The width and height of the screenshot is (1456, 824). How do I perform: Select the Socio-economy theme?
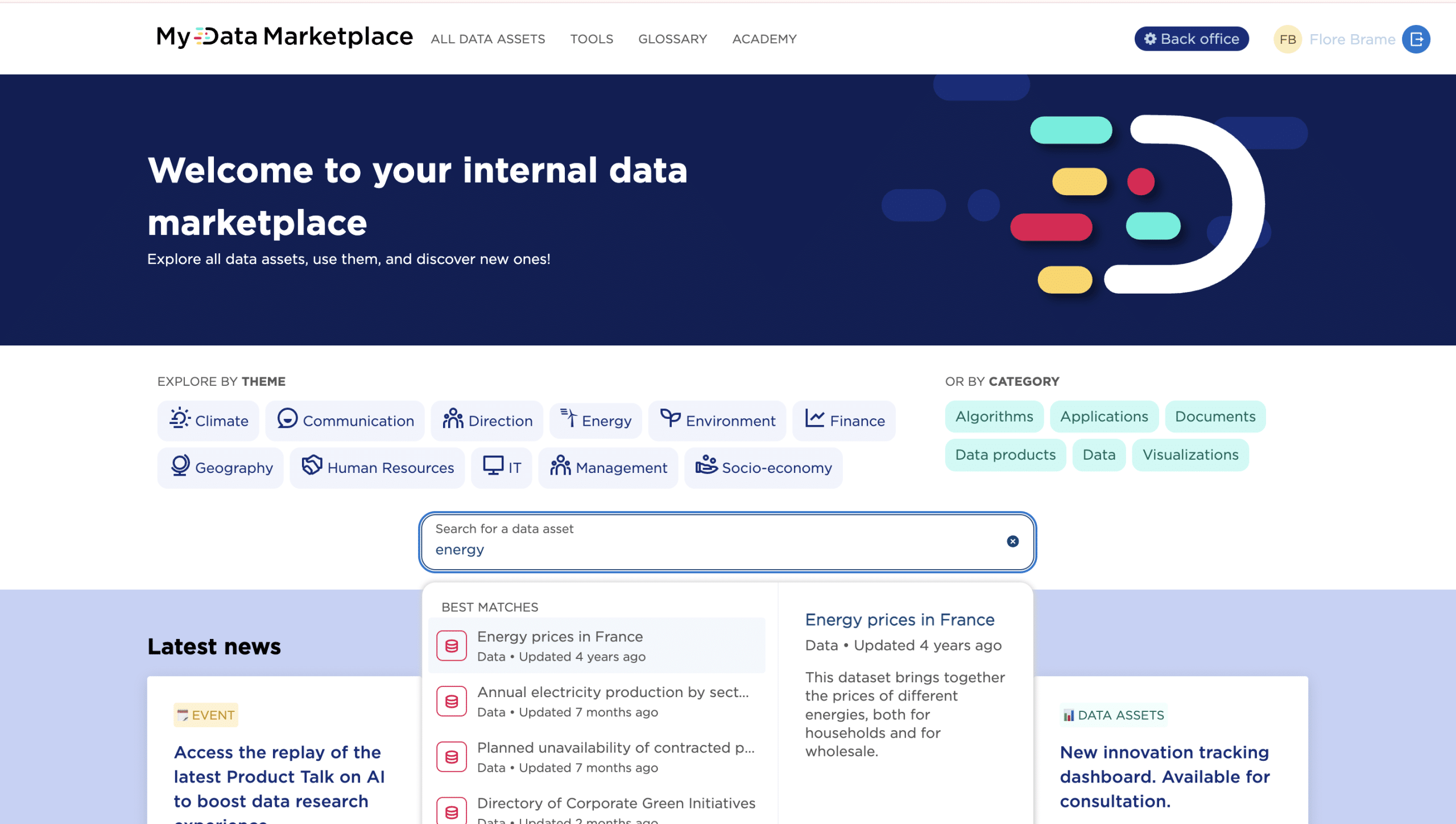pos(763,467)
